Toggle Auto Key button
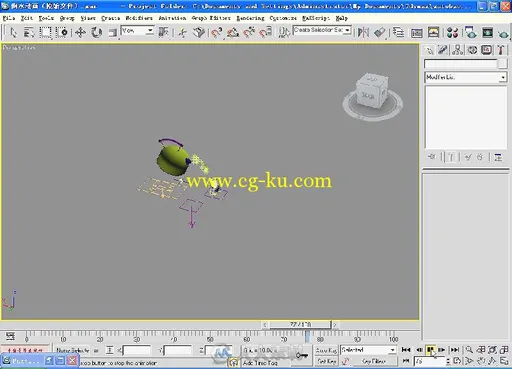This screenshot has height=369, width=512. (x=326, y=350)
